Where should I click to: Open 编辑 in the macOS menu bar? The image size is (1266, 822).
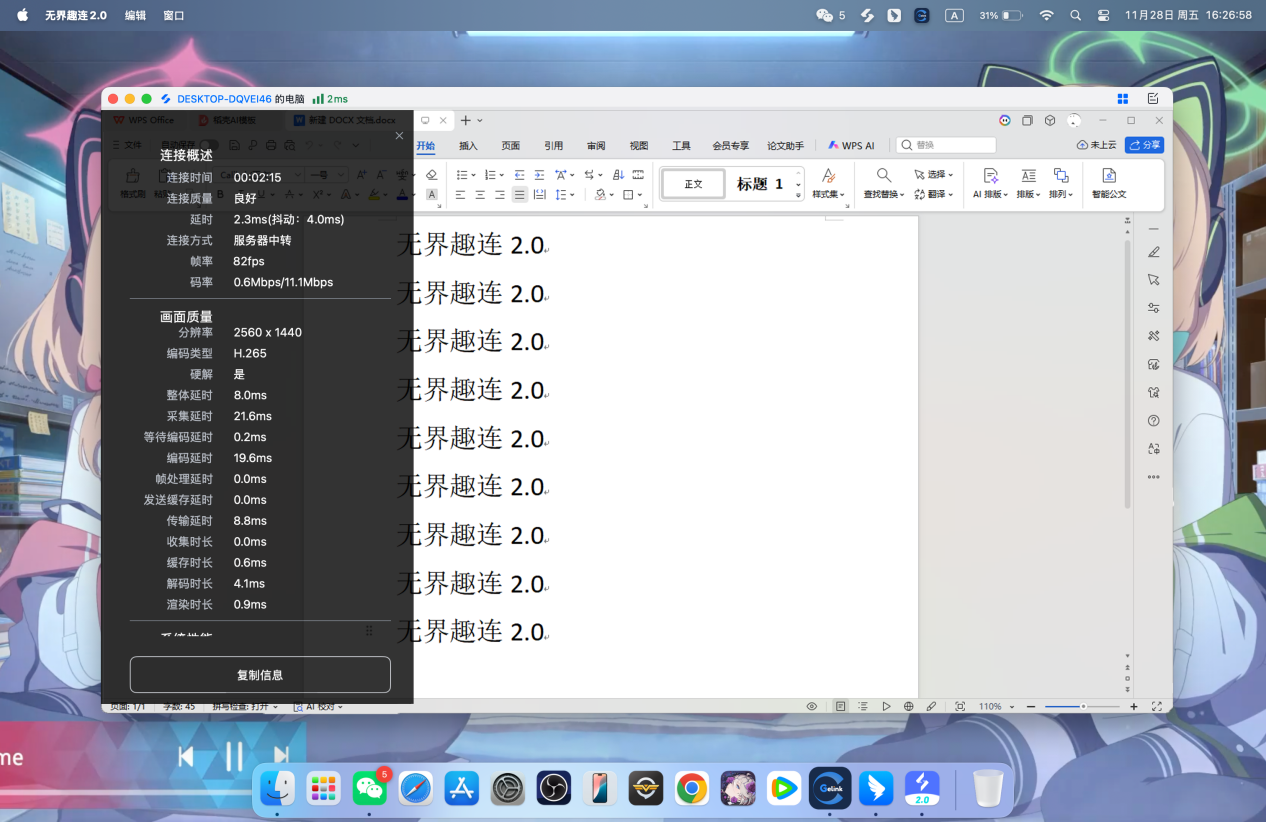[x=135, y=15]
